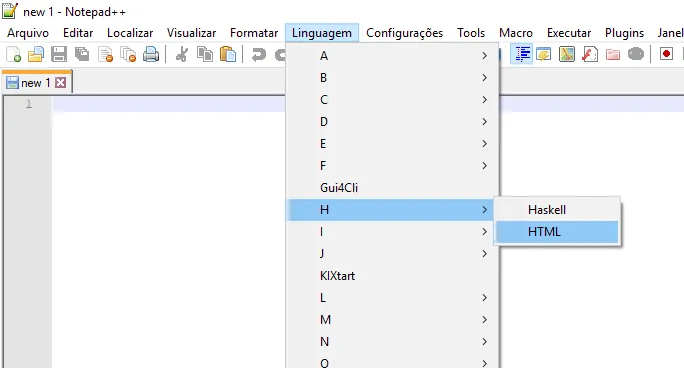This screenshot has width=684, height=368.
Task: Close the new 1 tab
Action: point(61,82)
